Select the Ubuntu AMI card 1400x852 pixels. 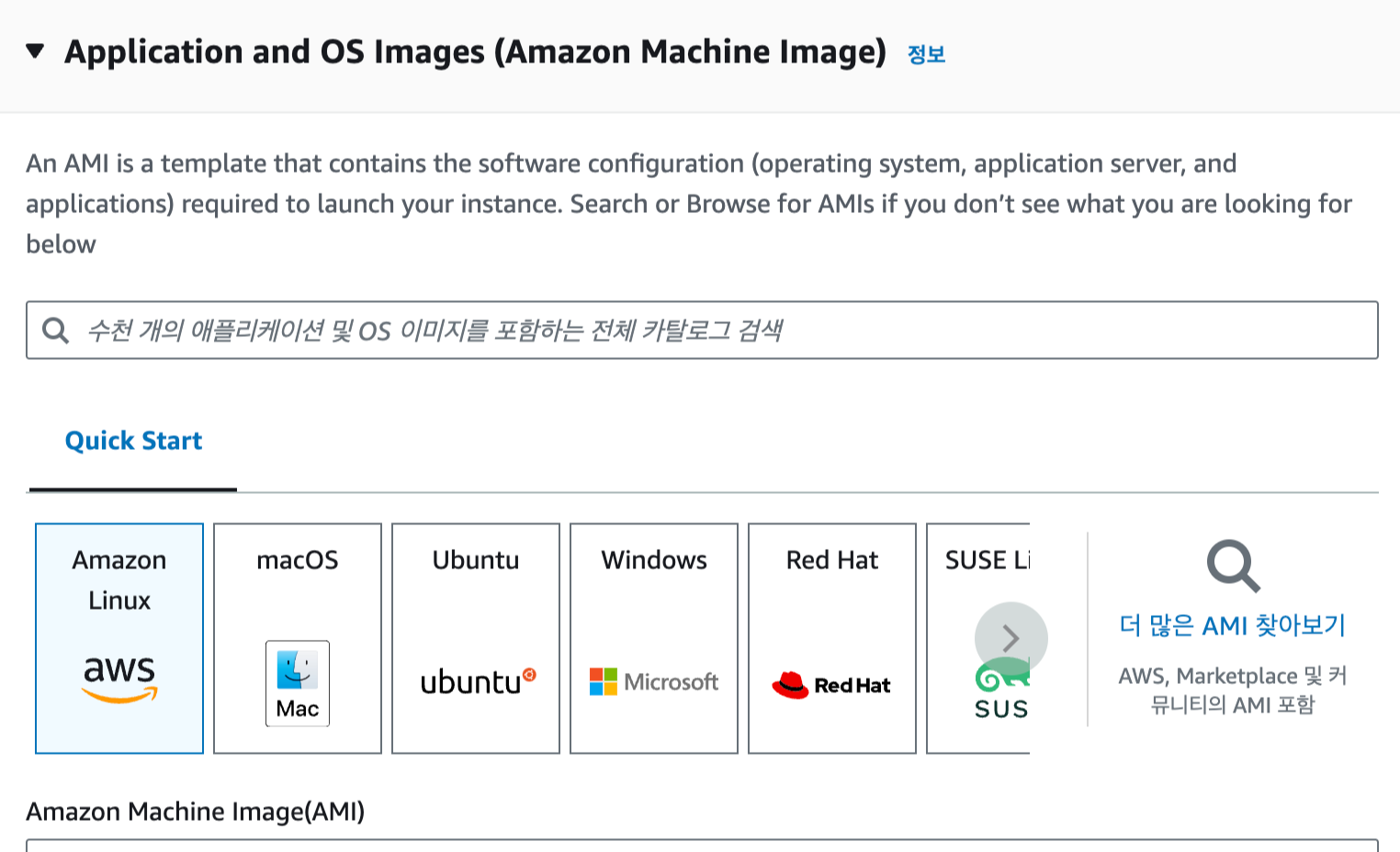[x=476, y=638]
